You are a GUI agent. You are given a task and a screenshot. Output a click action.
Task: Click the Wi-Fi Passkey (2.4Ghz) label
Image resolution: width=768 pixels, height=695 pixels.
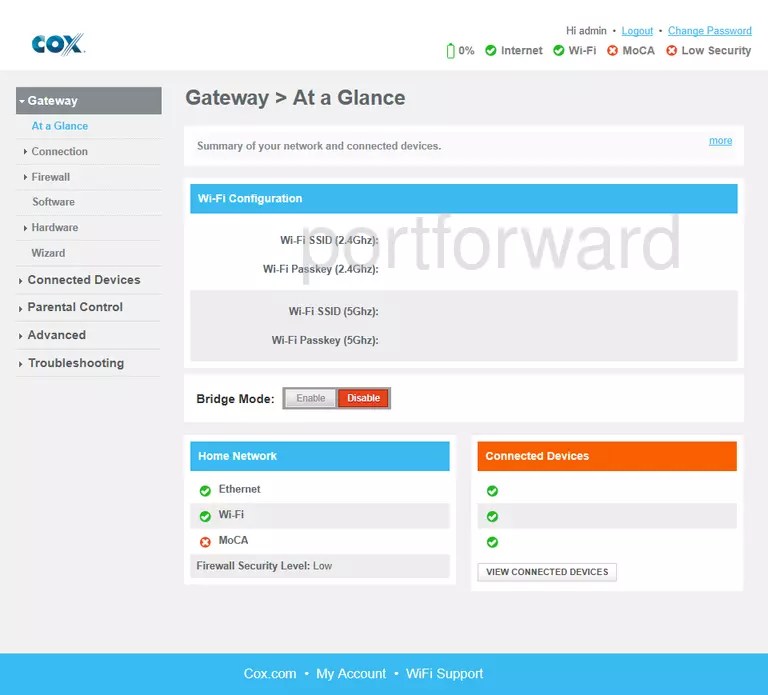point(320,269)
